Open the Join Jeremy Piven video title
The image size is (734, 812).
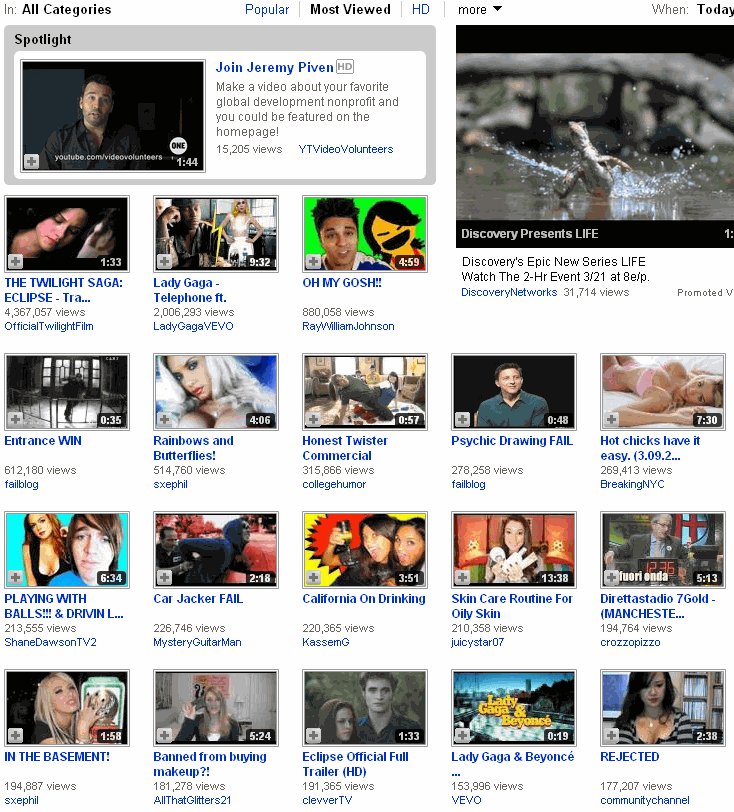point(275,67)
